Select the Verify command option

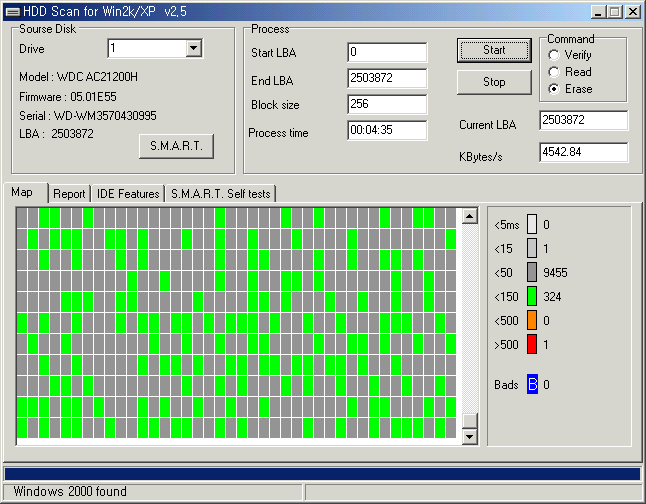(554, 55)
